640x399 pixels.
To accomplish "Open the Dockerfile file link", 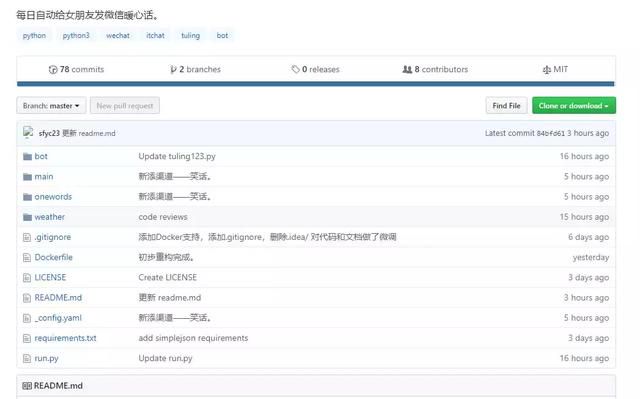I will (53, 257).
